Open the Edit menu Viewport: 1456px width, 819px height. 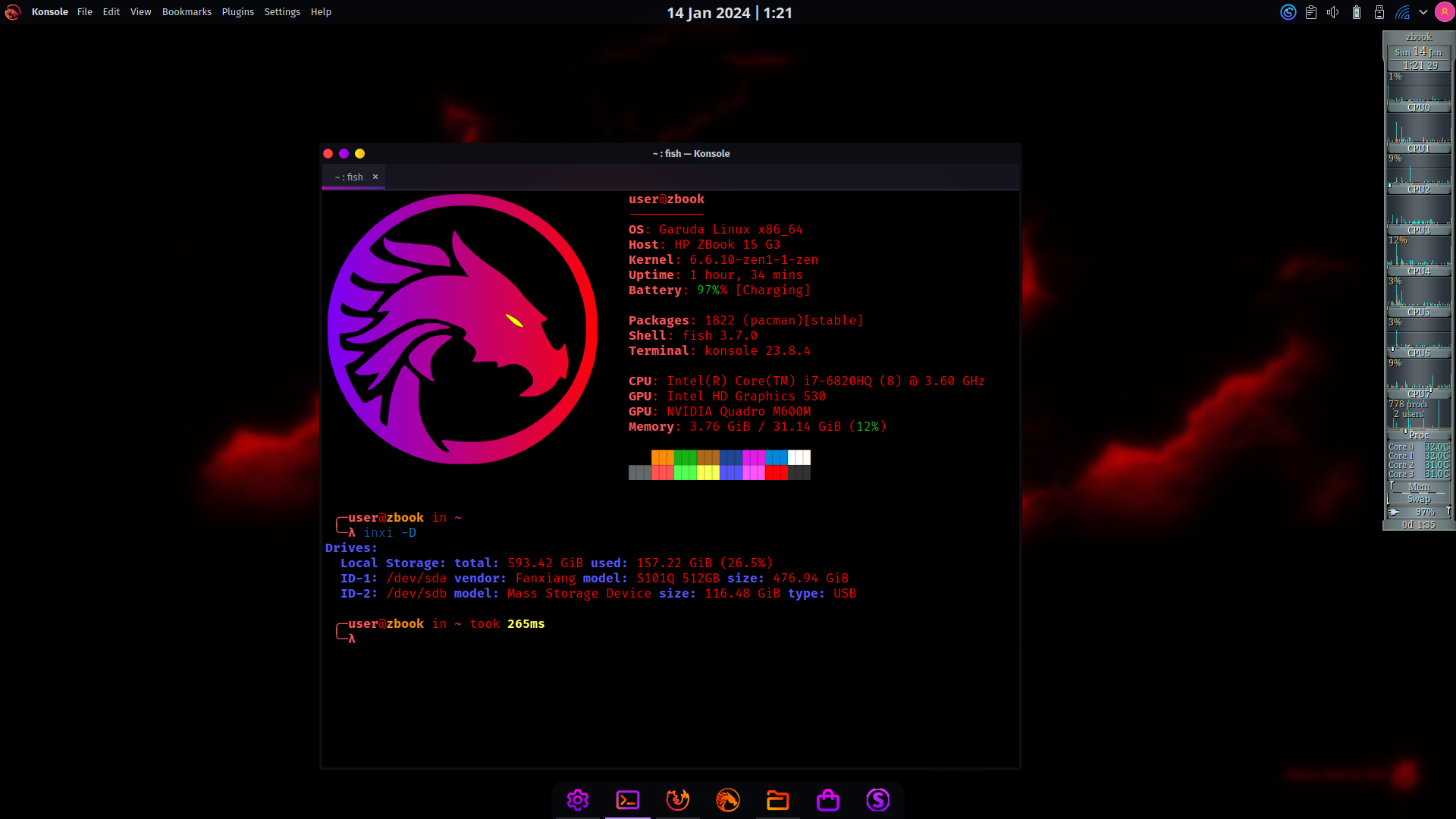pos(111,12)
